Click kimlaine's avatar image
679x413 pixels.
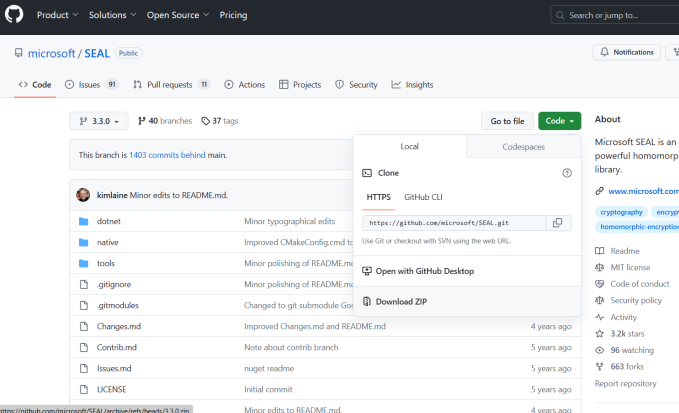point(83,195)
